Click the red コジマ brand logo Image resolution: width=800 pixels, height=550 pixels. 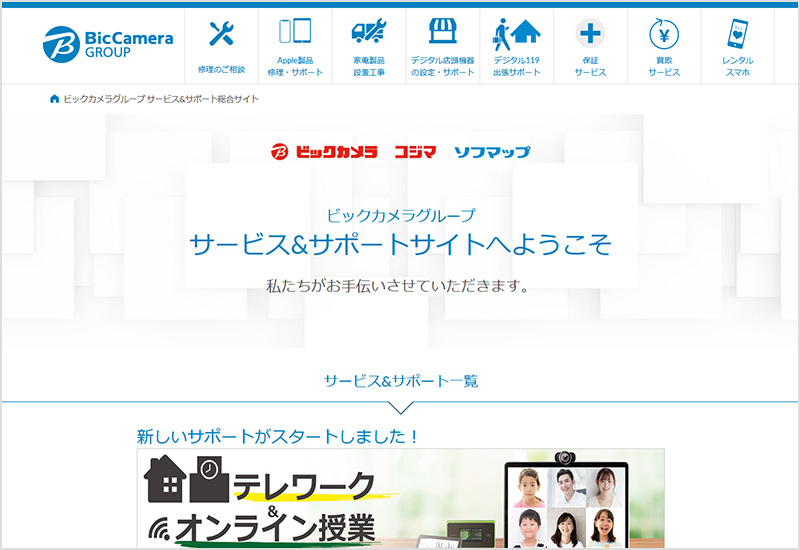tap(415, 152)
